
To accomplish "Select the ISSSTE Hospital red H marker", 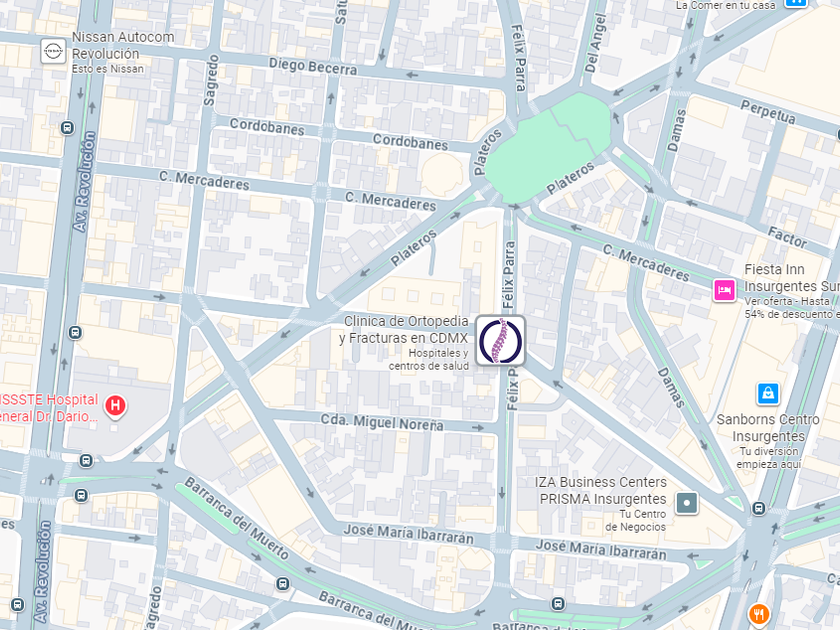I will 115,406.
